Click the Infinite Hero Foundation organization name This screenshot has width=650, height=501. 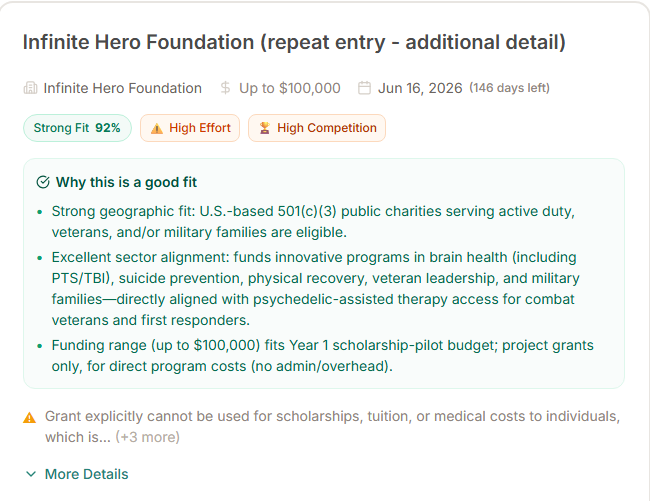pos(122,88)
